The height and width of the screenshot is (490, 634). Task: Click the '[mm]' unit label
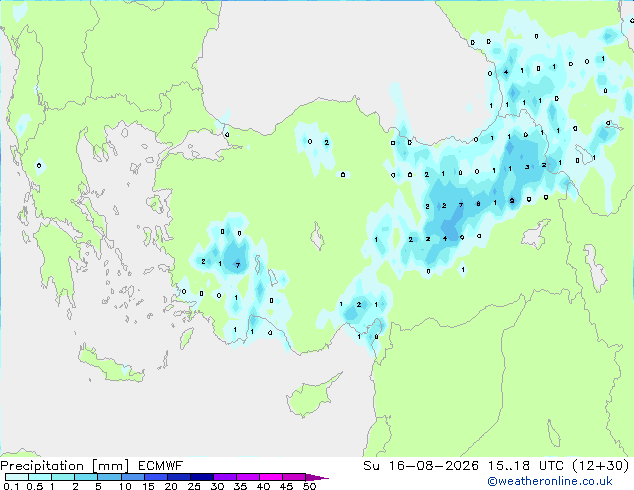coord(110,466)
